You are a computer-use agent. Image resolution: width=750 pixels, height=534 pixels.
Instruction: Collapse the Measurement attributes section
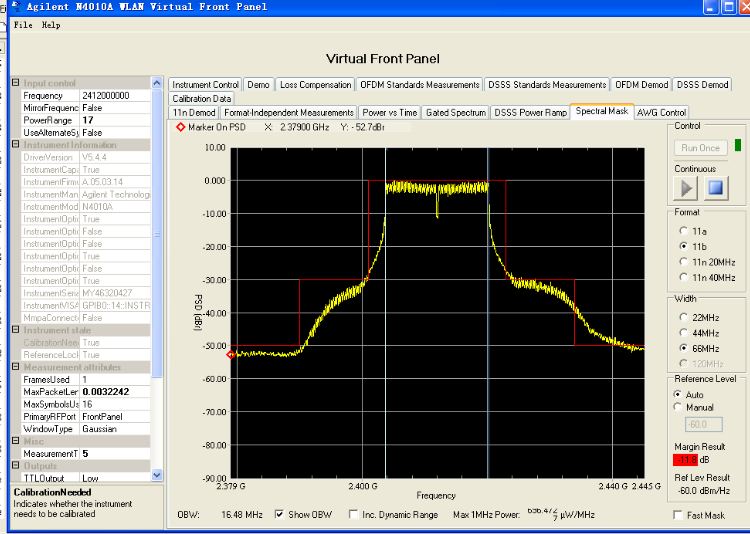tap(15, 367)
